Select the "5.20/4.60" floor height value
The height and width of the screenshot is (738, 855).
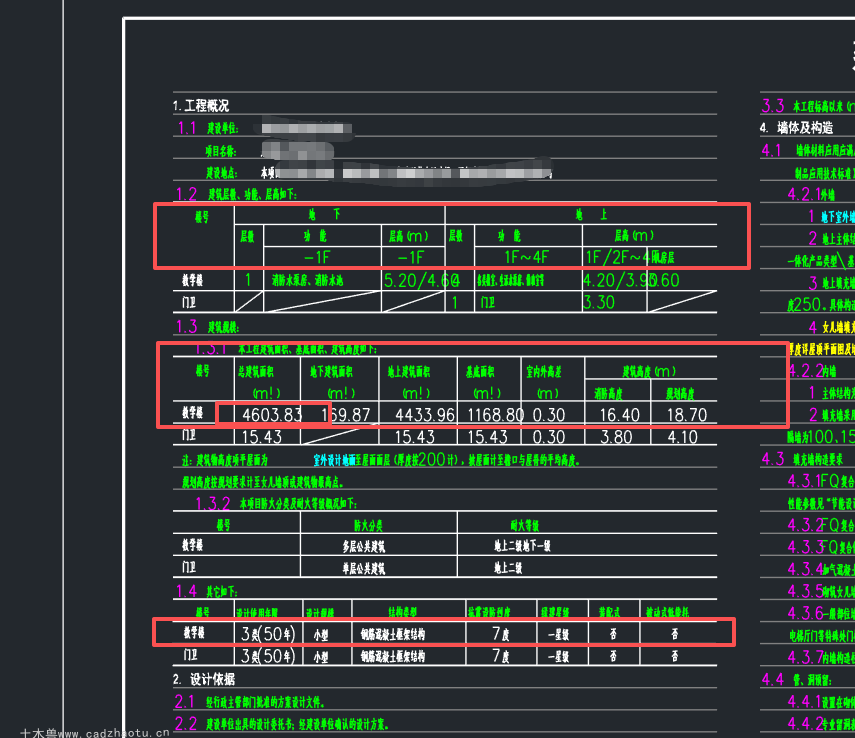[x=422, y=280]
